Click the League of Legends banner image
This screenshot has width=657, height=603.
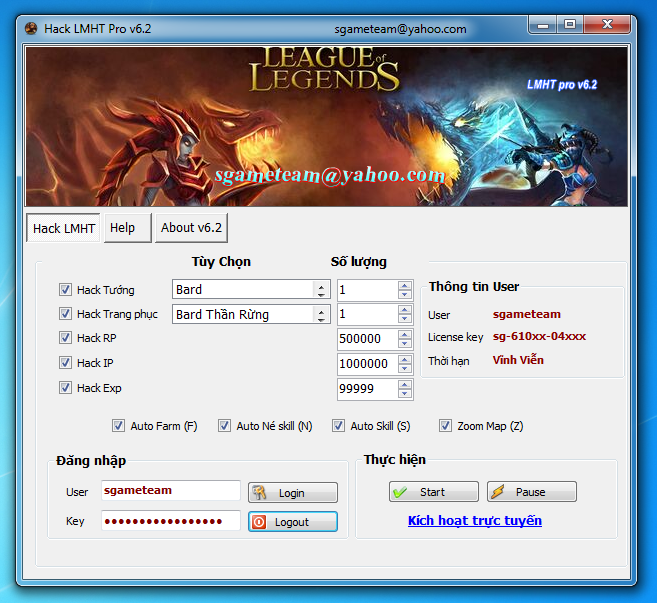click(x=327, y=126)
